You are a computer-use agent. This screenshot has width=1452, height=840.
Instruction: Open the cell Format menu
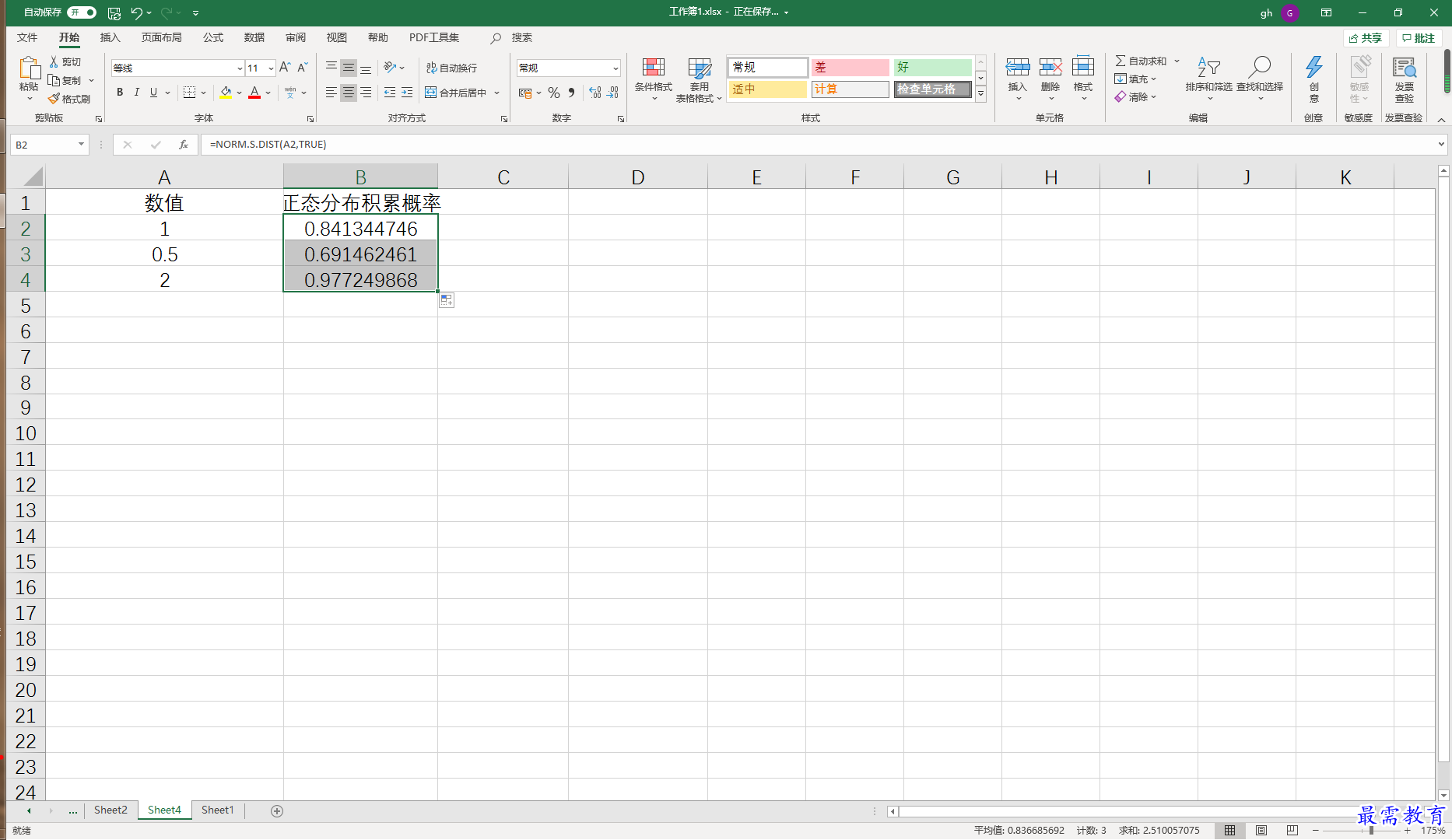[1083, 79]
